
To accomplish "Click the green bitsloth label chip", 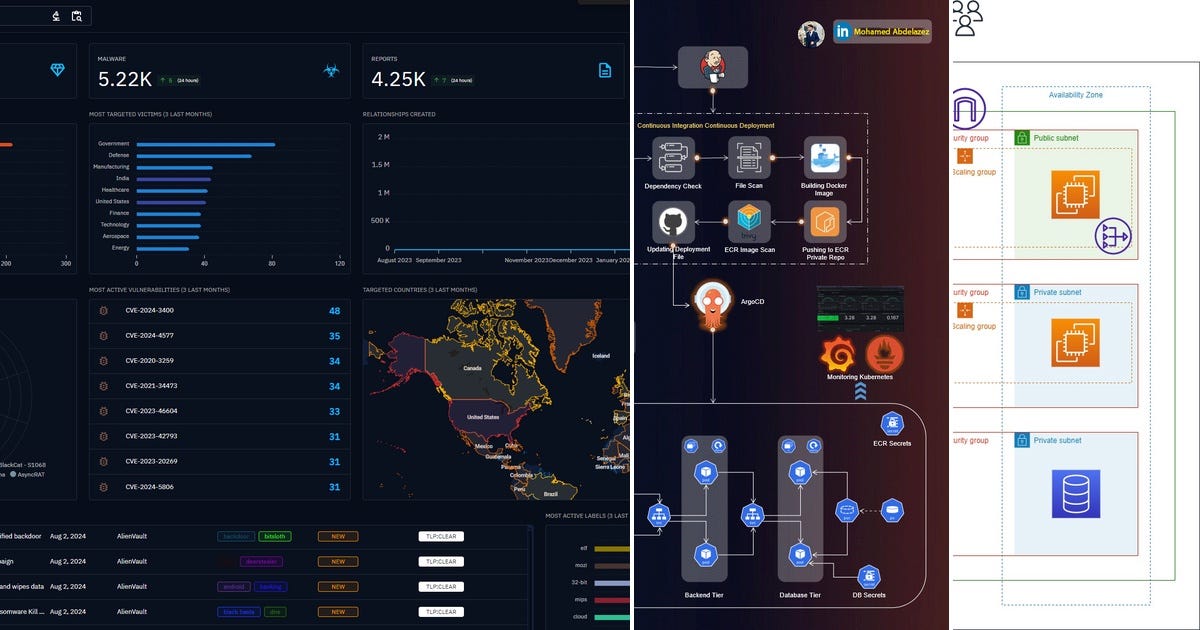I will (x=274, y=536).
